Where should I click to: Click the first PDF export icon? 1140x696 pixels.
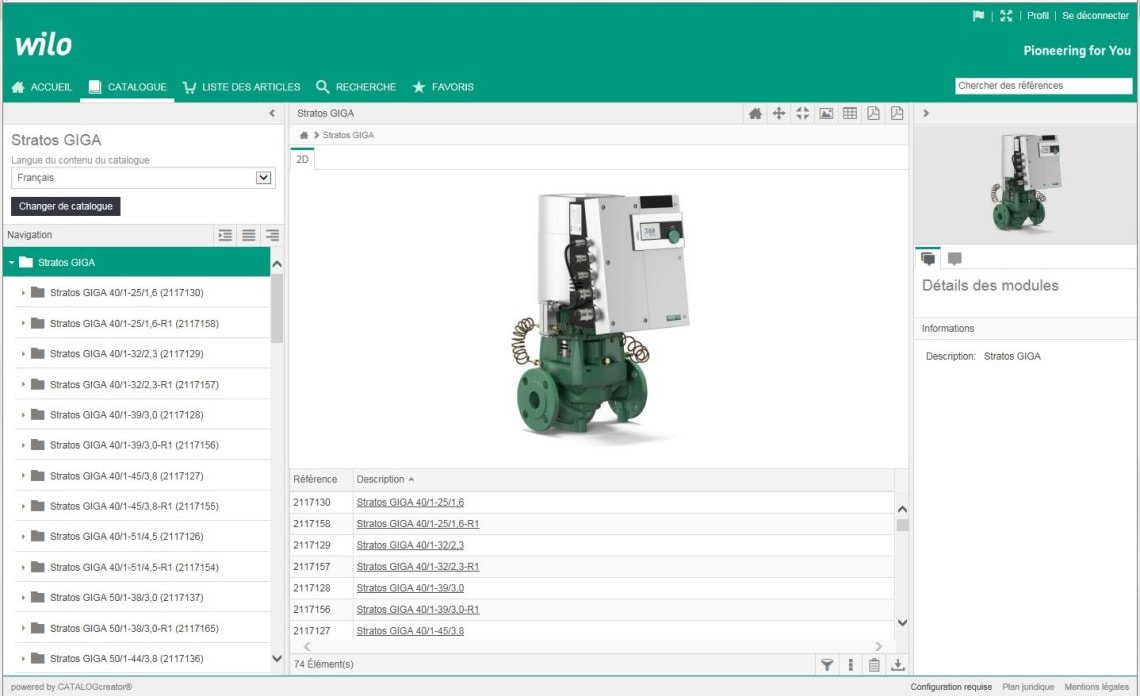pos(873,113)
